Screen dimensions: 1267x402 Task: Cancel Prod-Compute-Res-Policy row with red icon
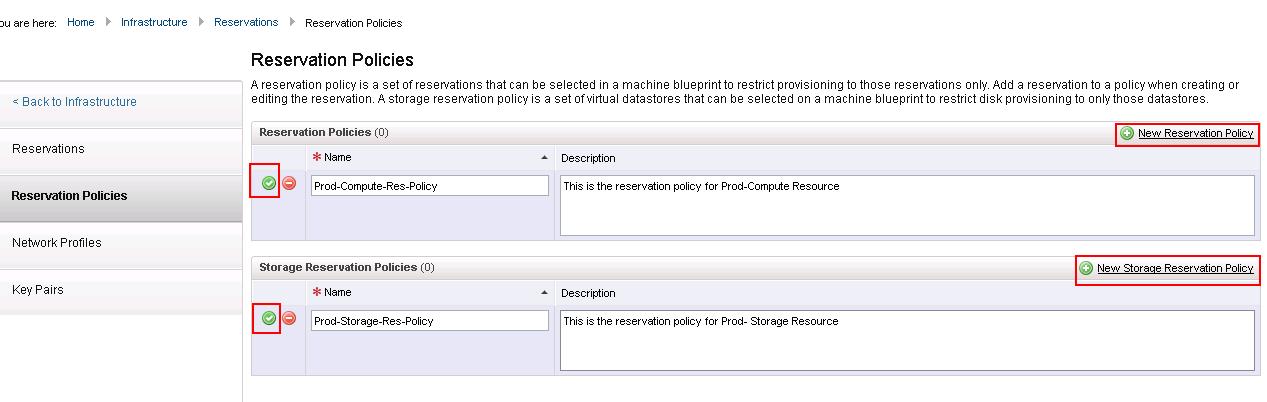[x=289, y=183]
